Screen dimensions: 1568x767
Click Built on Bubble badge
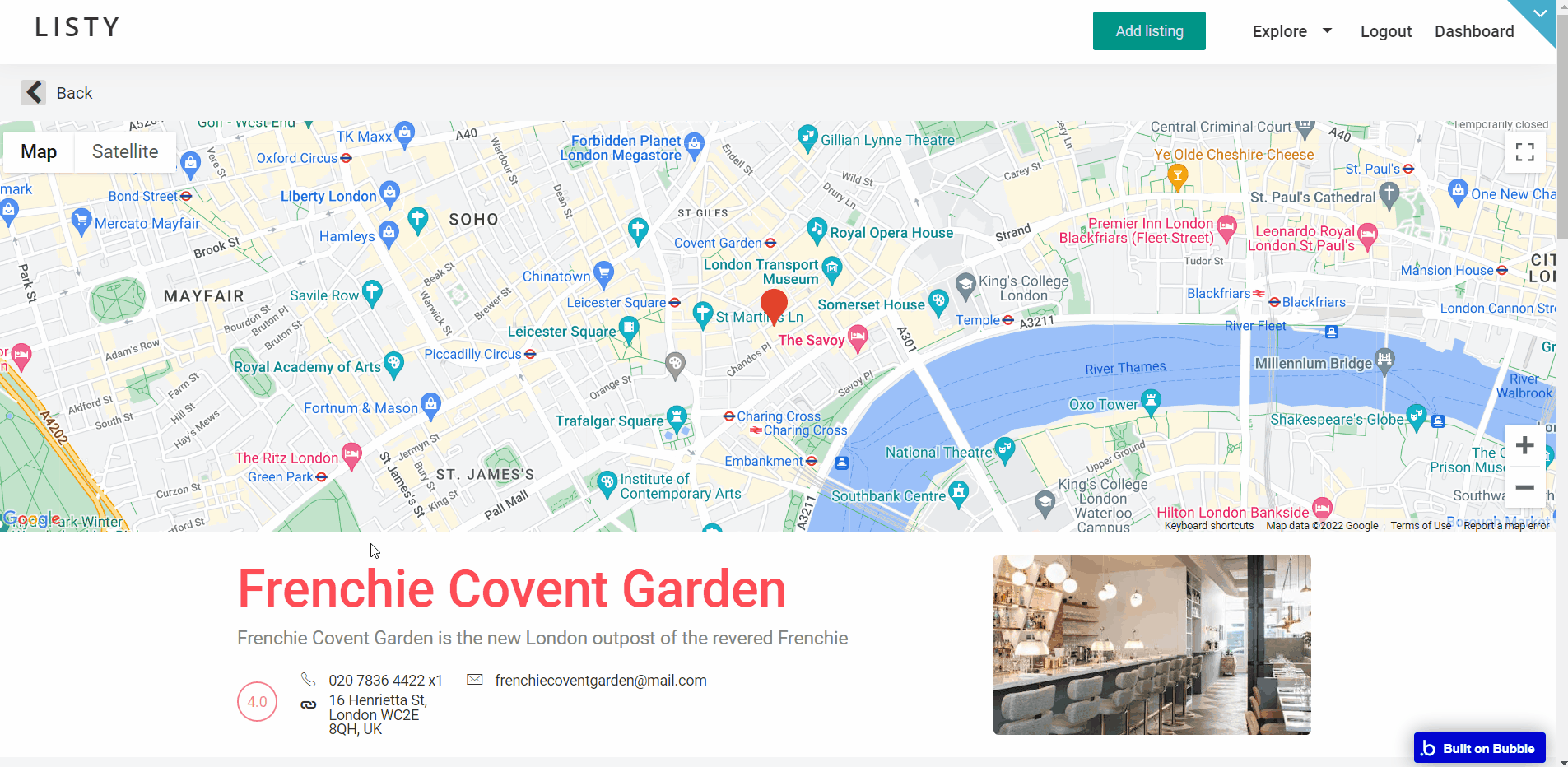point(1479,748)
